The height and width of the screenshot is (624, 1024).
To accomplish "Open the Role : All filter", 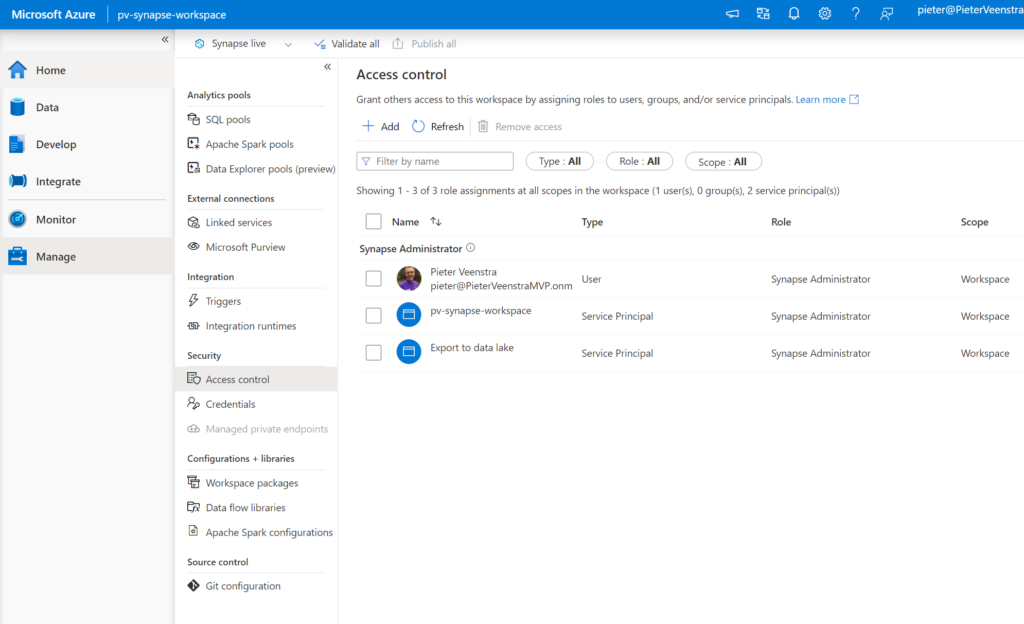I will click(x=639, y=161).
